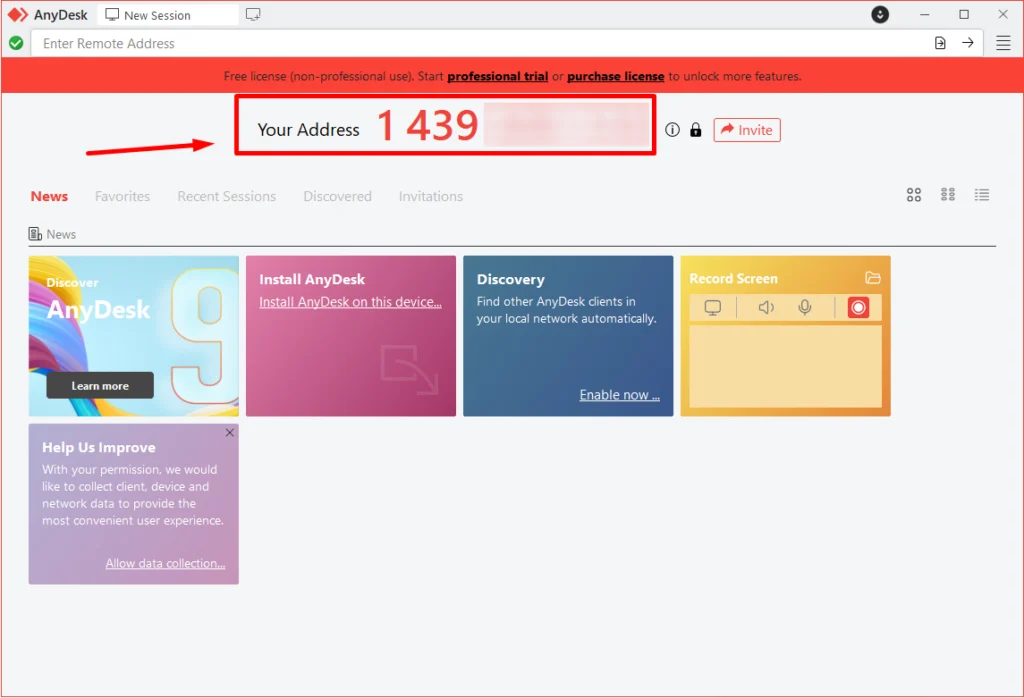
Task: Open the Favorites tab
Action: 122,196
